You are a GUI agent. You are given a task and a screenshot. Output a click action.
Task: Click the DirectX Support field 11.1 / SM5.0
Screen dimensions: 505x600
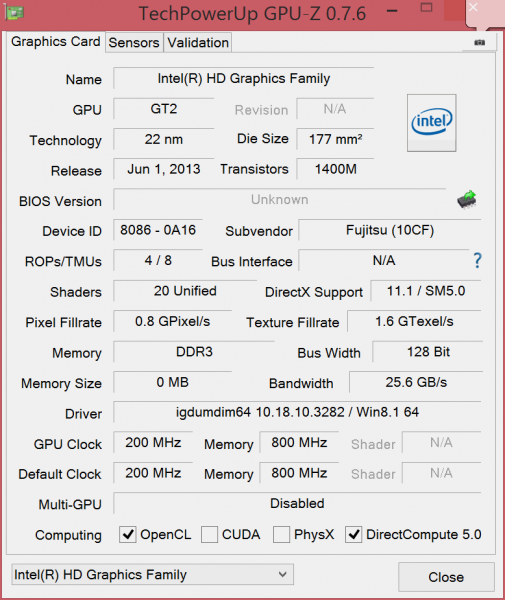click(x=426, y=291)
